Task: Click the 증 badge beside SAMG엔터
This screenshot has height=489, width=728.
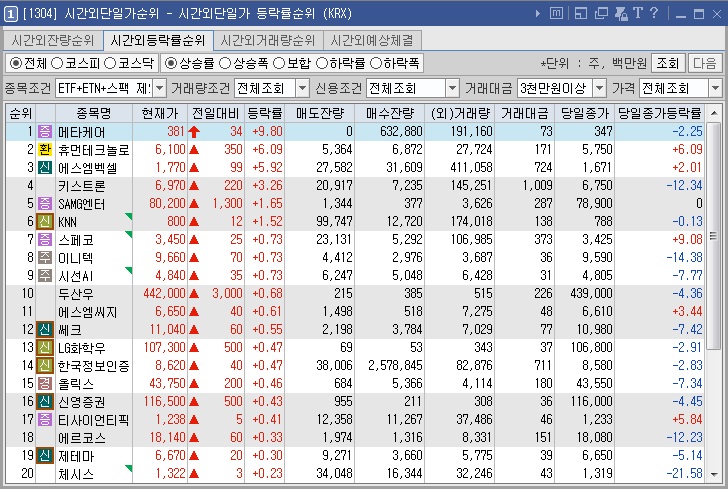Action: [45, 203]
